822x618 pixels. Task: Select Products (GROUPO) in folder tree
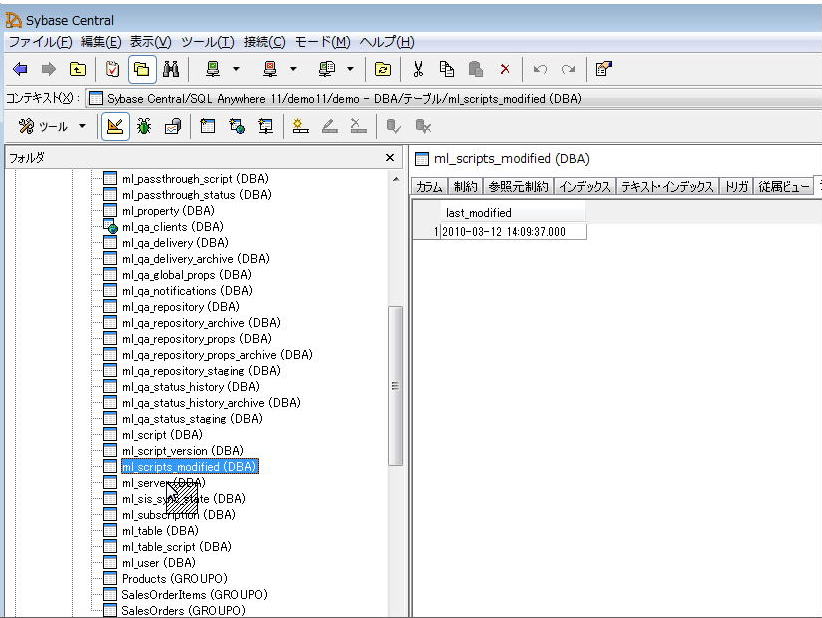click(x=174, y=579)
